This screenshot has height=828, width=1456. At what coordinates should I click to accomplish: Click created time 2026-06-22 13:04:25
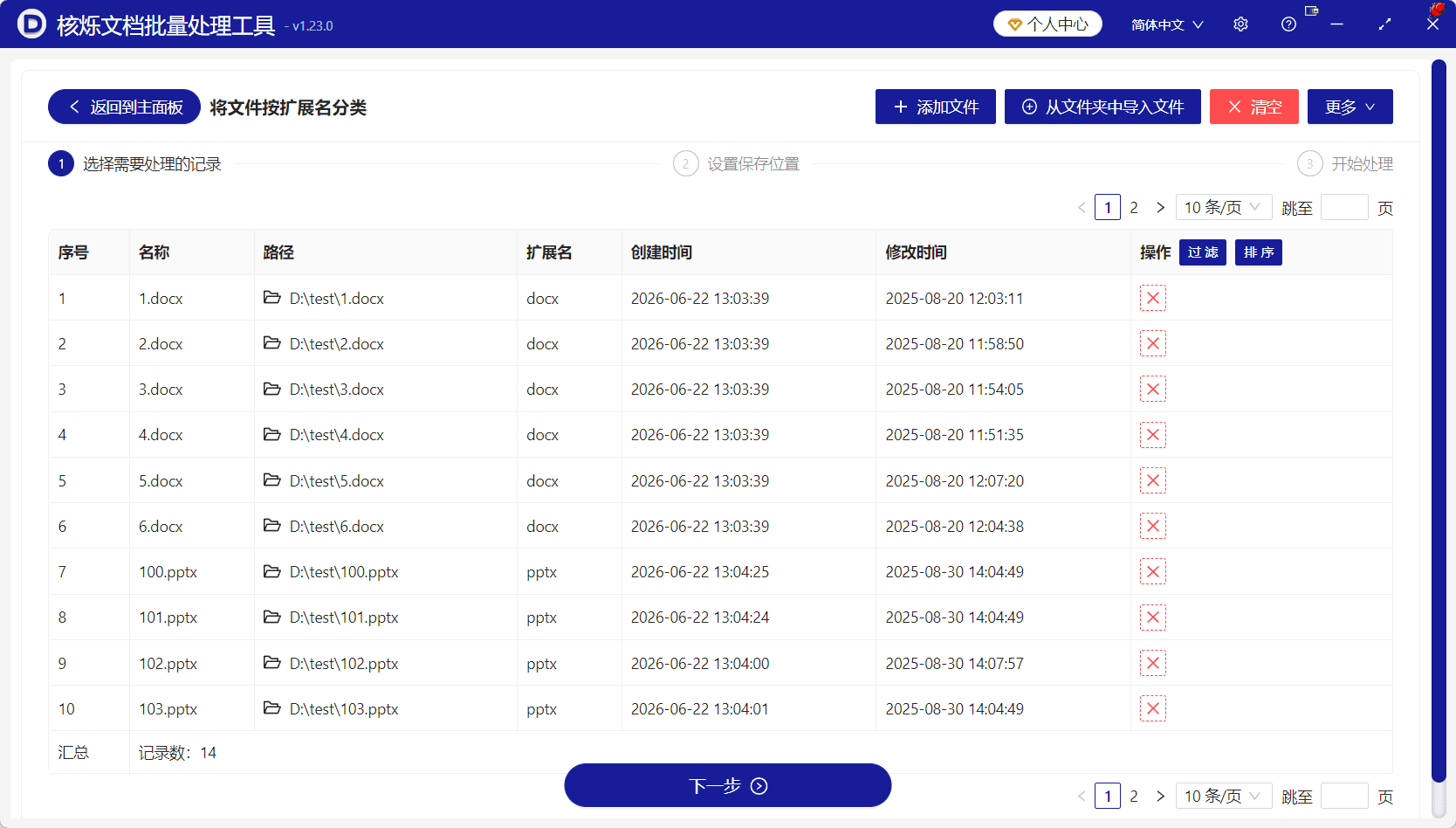coord(700,572)
